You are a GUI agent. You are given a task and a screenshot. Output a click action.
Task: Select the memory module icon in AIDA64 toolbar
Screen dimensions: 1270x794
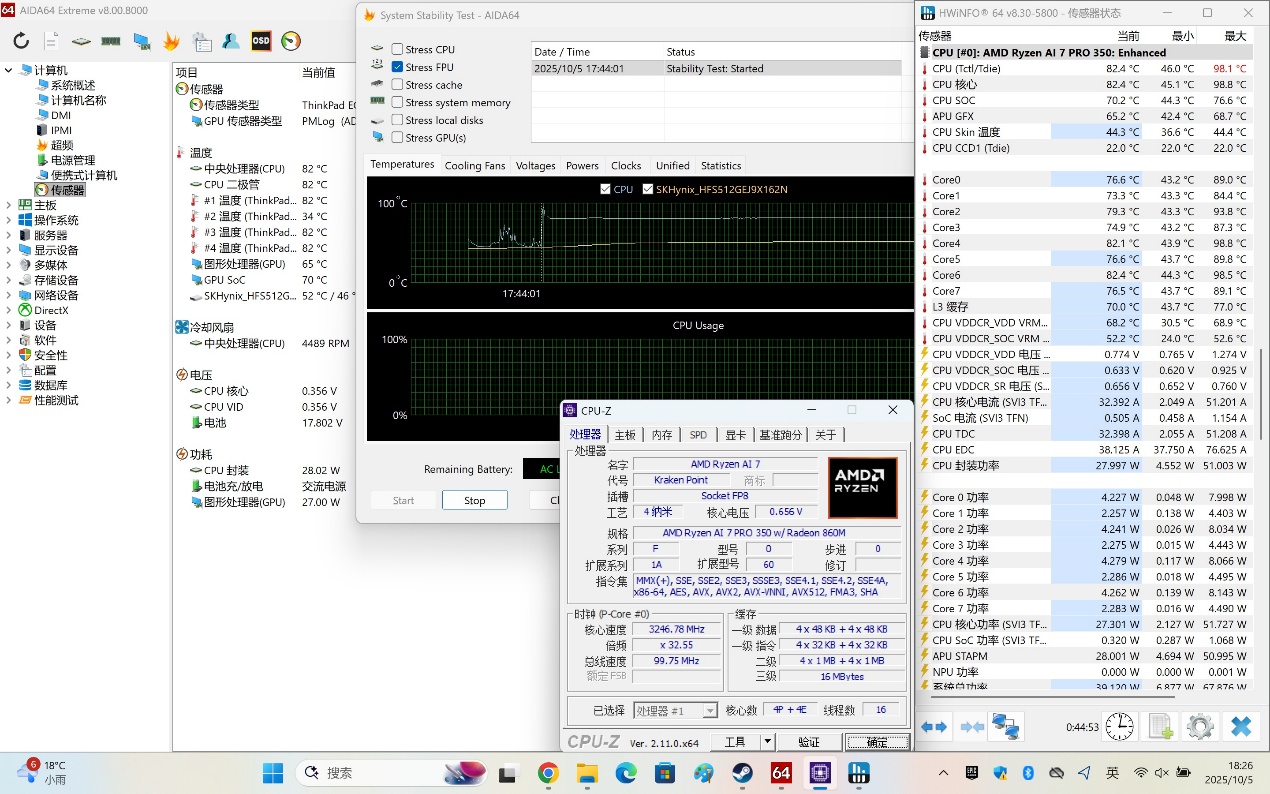point(110,41)
